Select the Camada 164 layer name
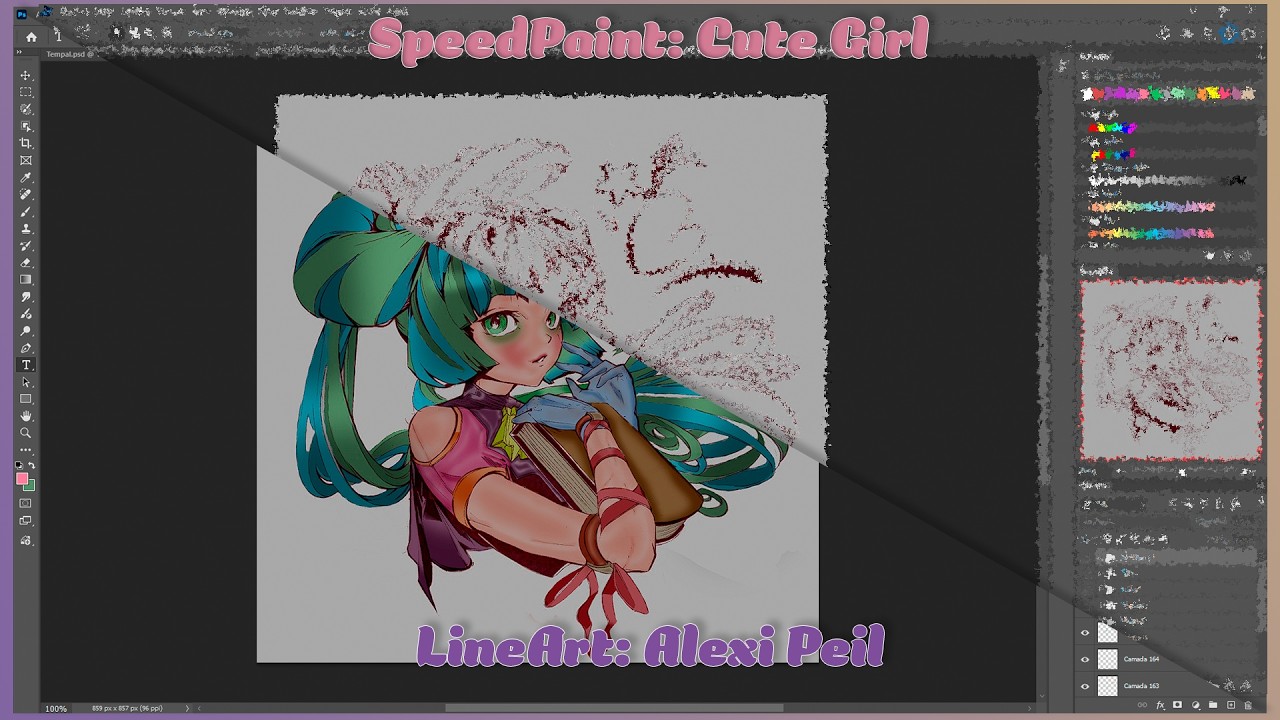 click(1141, 659)
